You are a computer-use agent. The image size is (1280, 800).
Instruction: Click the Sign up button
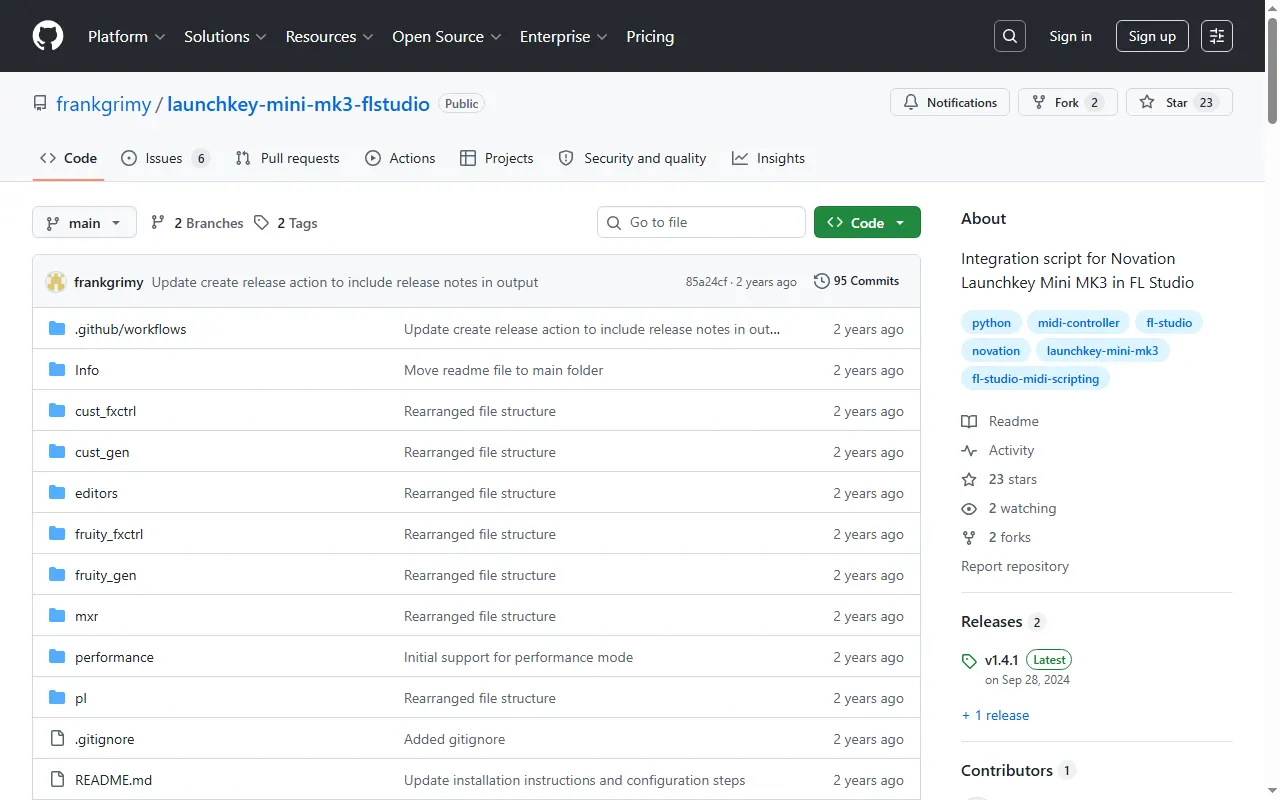1152,36
